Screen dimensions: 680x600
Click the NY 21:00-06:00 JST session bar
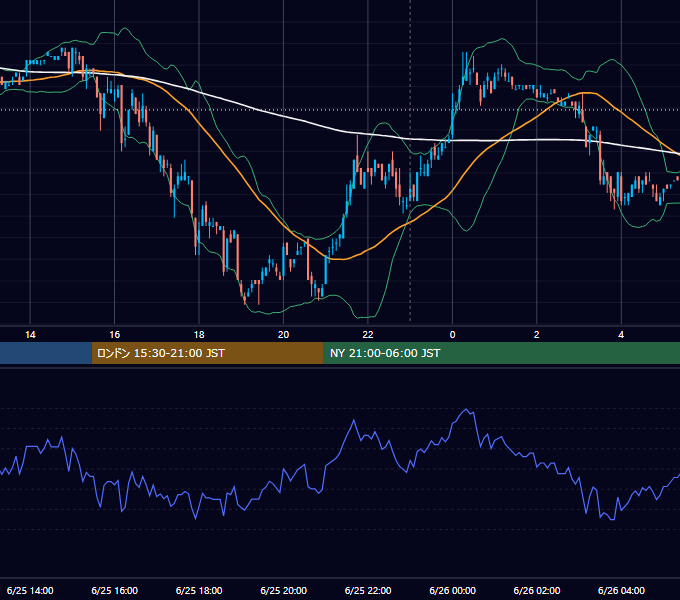502,353
